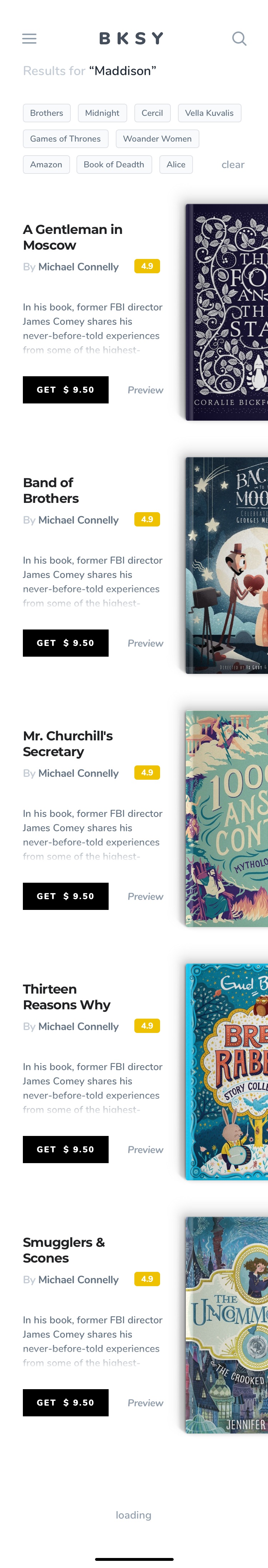Clear recent search tags
Screen dimensions: 268x1568
click(x=233, y=165)
